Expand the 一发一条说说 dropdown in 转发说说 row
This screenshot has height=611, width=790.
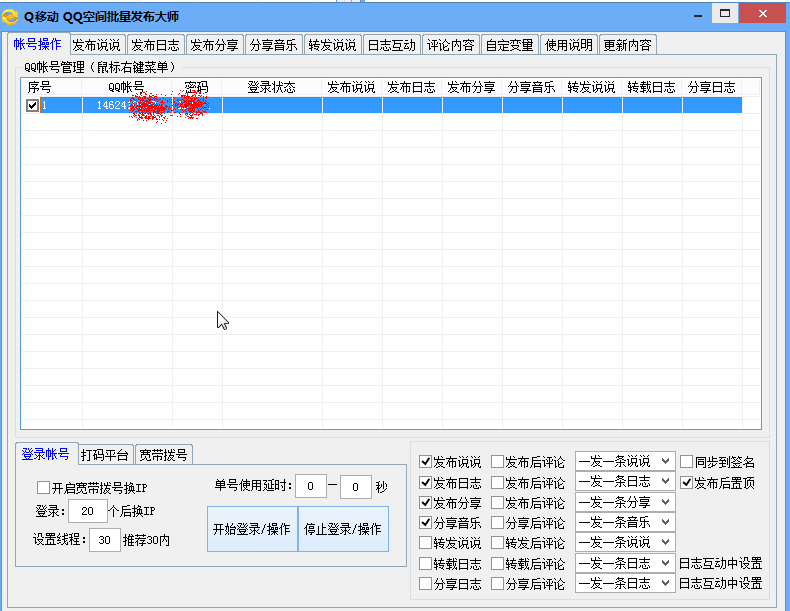click(x=625, y=542)
